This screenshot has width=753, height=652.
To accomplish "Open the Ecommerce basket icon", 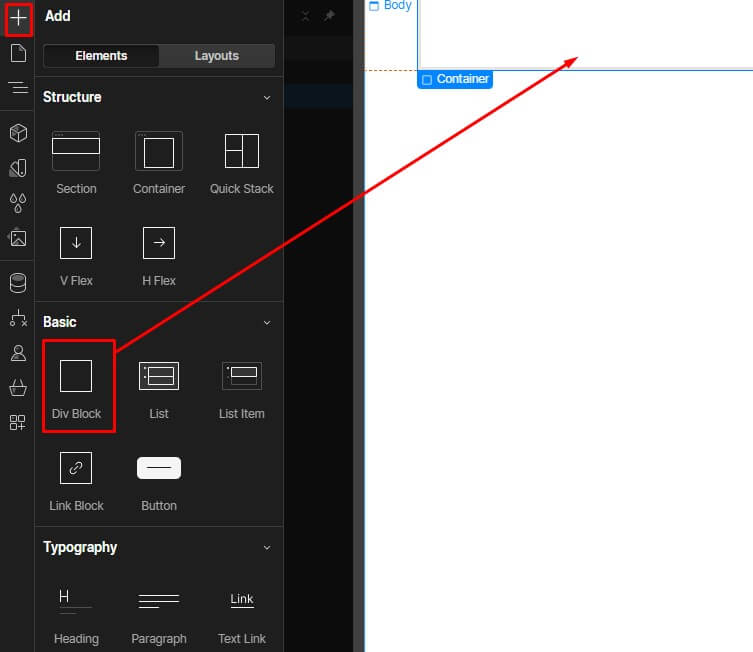I will pyautogui.click(x=18, y=388).
